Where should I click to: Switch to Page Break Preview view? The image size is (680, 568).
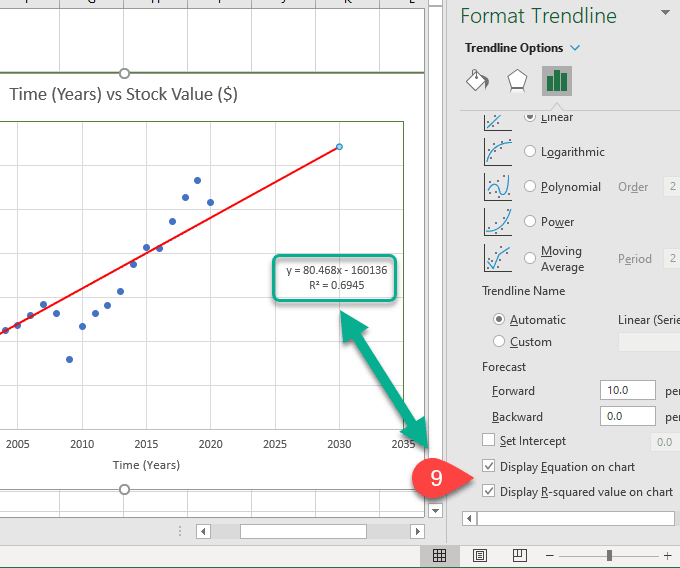point(519,555)
